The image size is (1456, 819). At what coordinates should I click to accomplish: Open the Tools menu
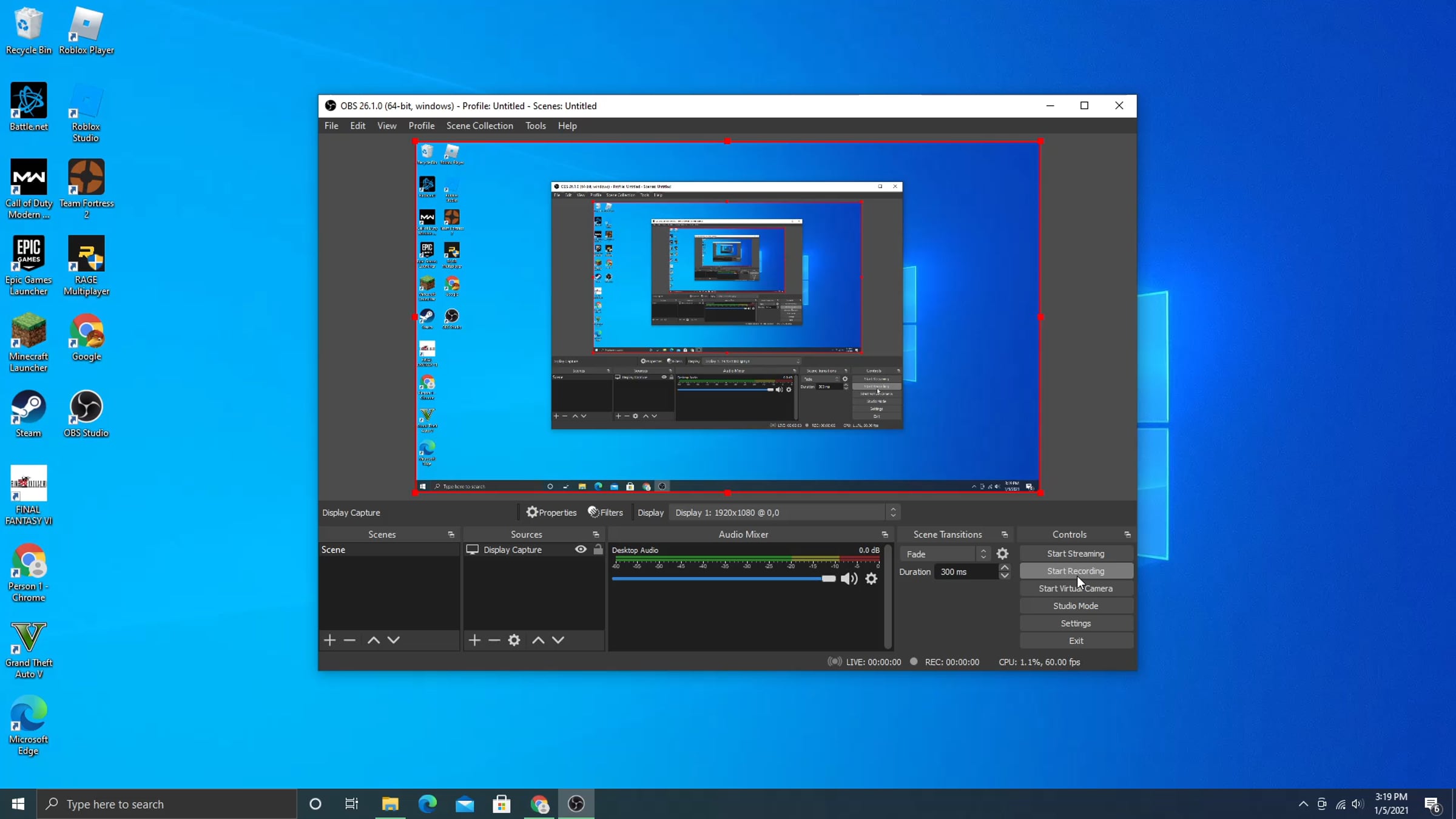[x=536, y=126]
